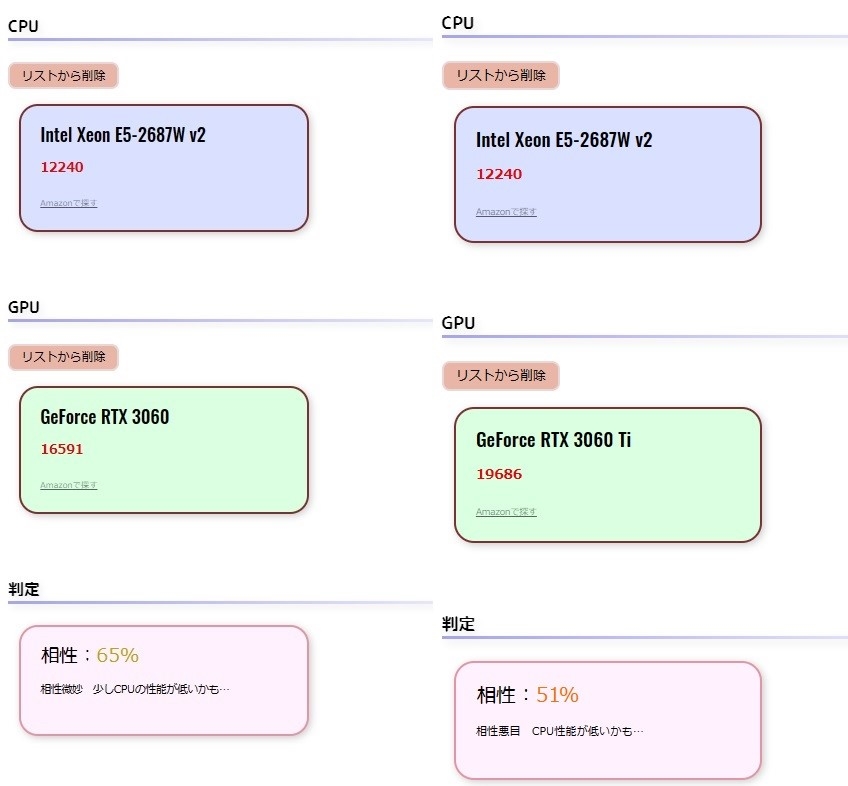Select the 19686 GPU score
This screenshot has height=786, width=848.
pyautogui.click(x=499, y=474)
